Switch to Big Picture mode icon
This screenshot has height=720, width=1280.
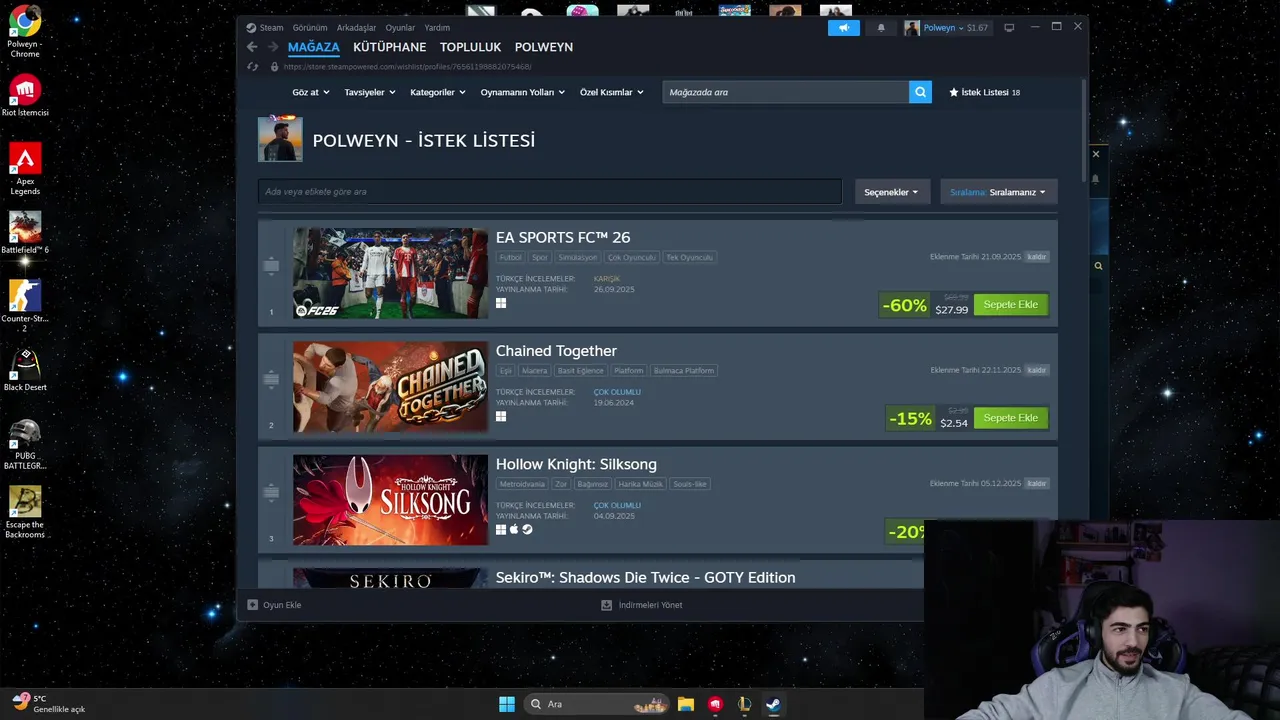1009,28
